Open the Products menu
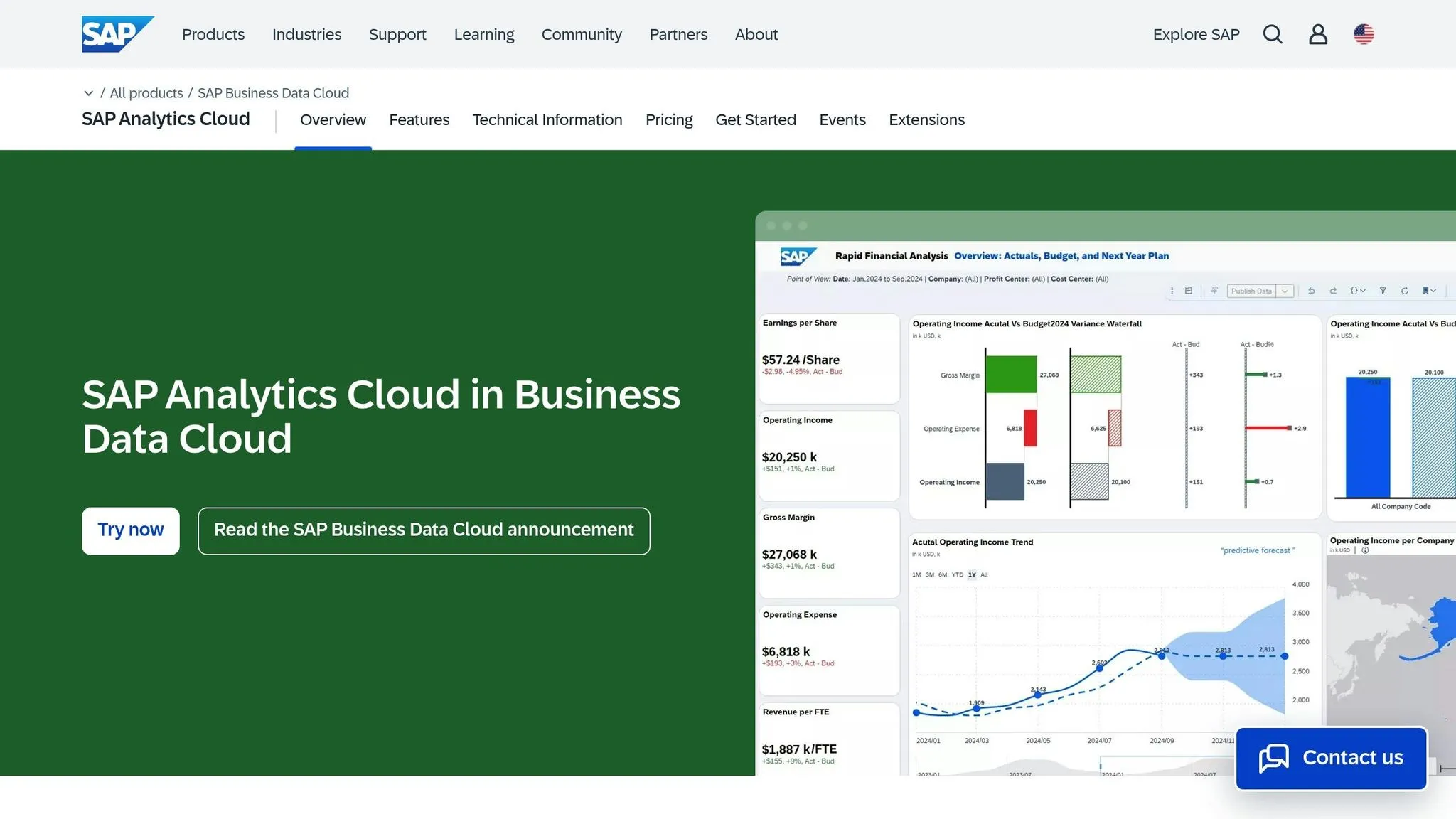 point(213,34)
